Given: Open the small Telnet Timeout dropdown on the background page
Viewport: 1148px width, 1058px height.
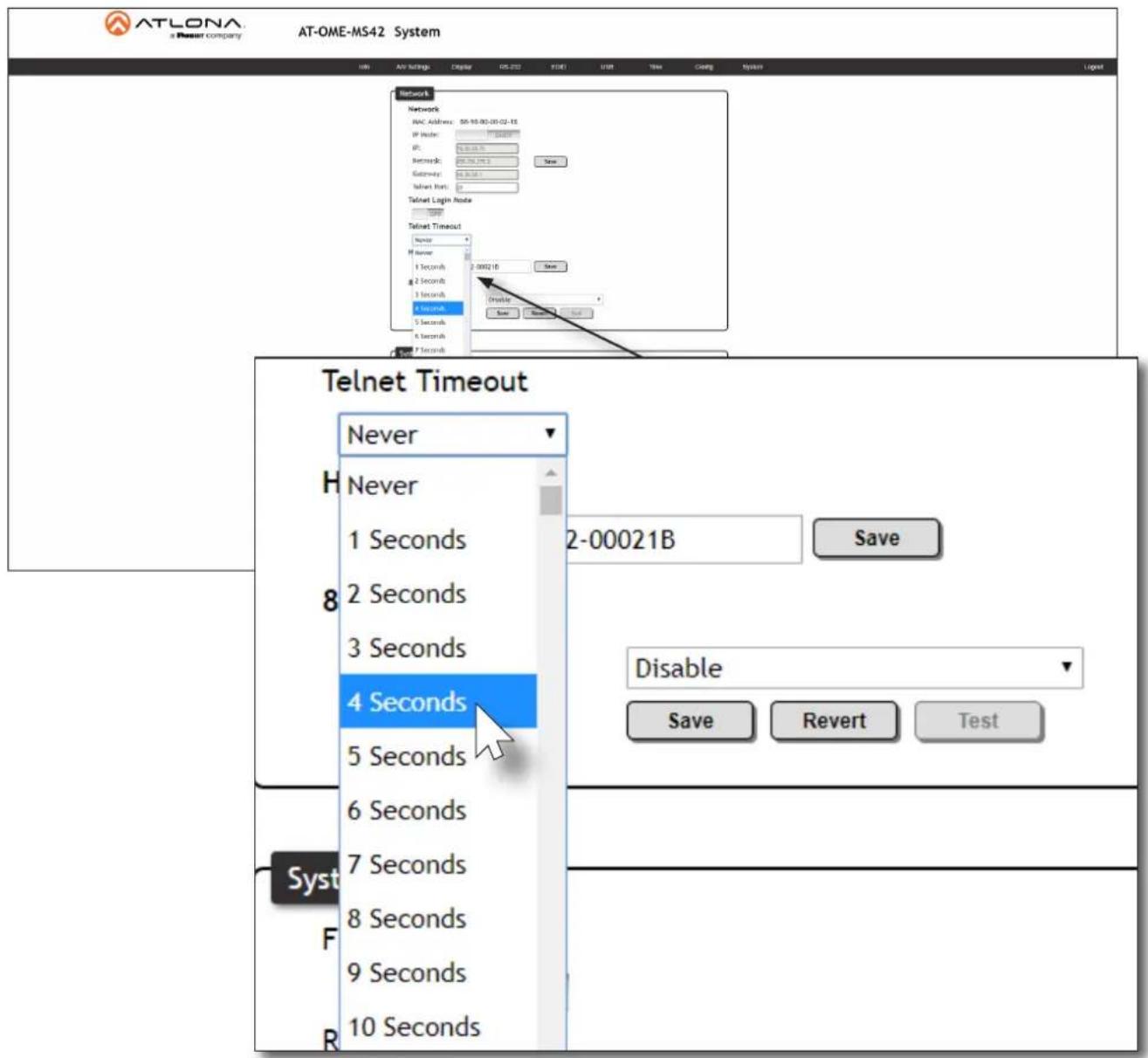Looking at the screenshot, I should click(x=441, y=240).
